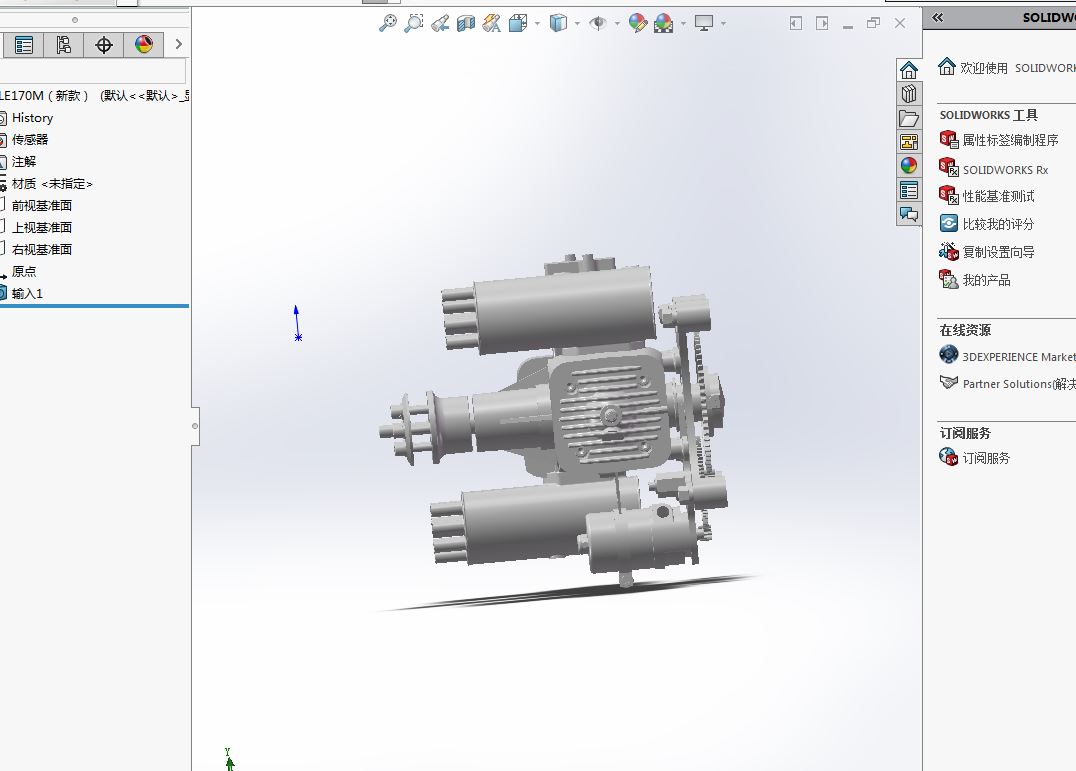Open the SOLIDWORKS Forum tab icon
1076x771 pixels.
pos(909,214)
